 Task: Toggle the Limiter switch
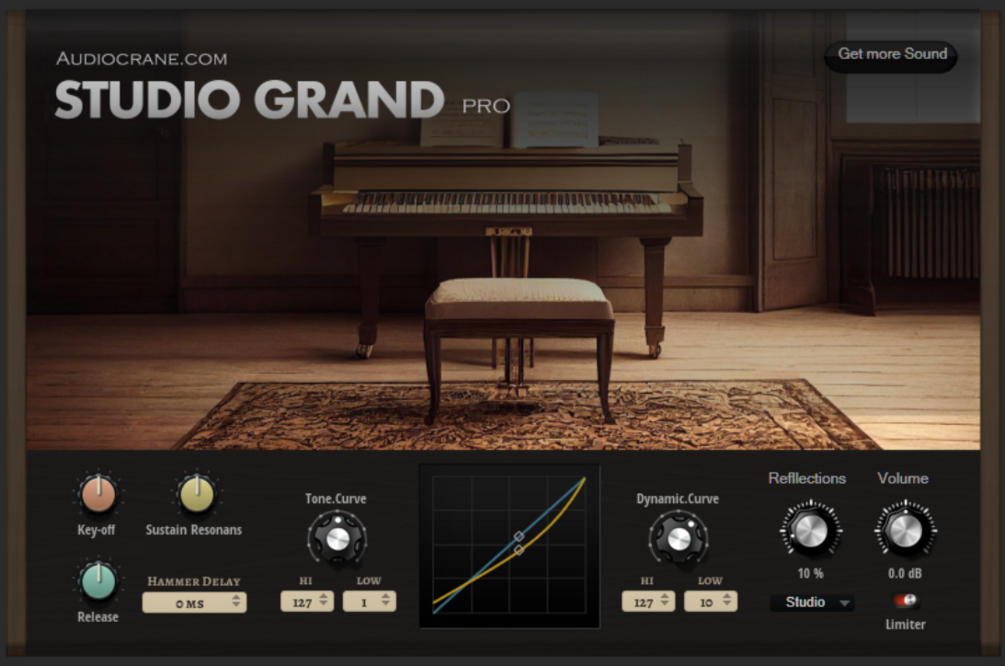[x=906, y=601]
